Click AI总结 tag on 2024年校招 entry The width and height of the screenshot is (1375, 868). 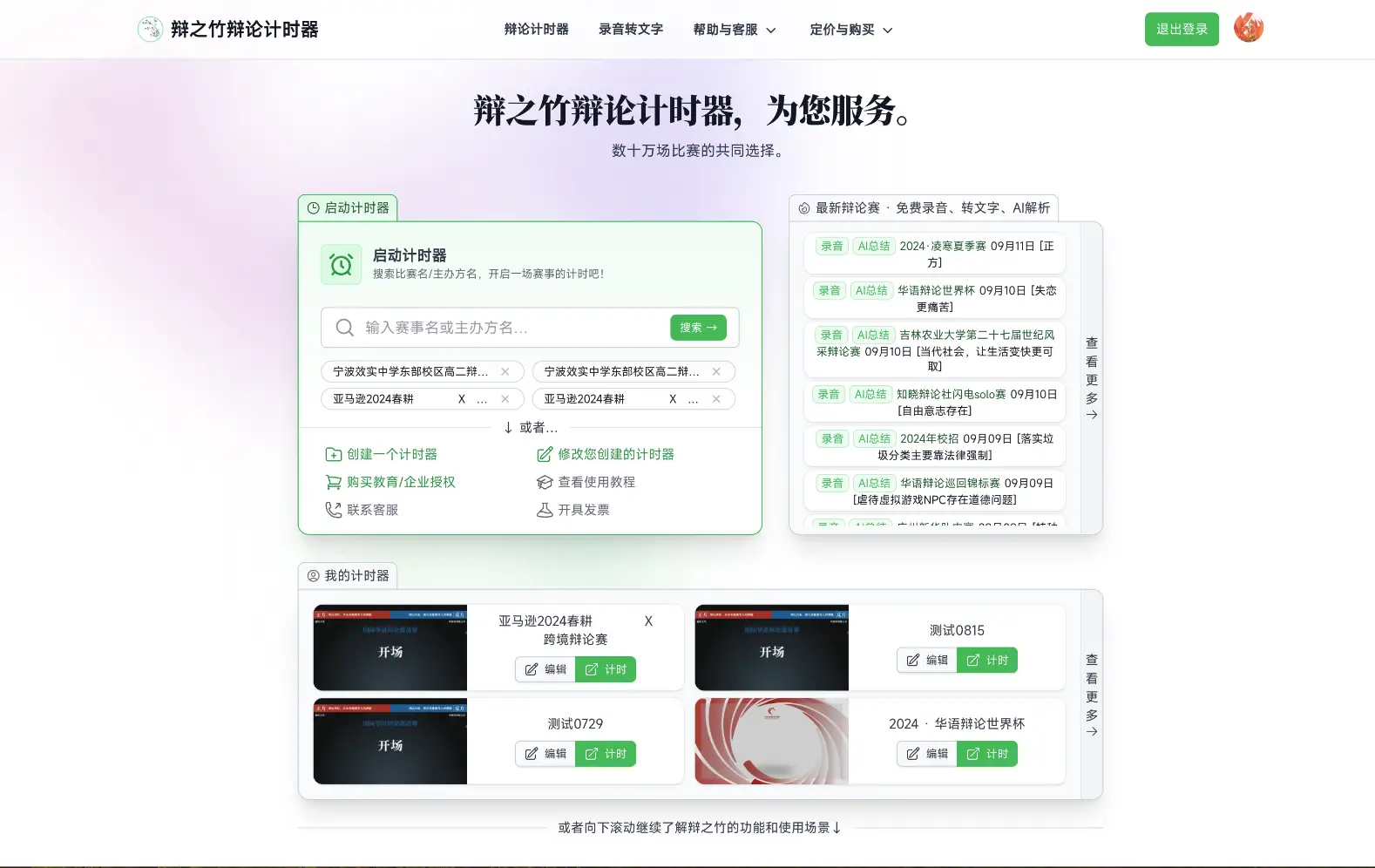(874, 439)
